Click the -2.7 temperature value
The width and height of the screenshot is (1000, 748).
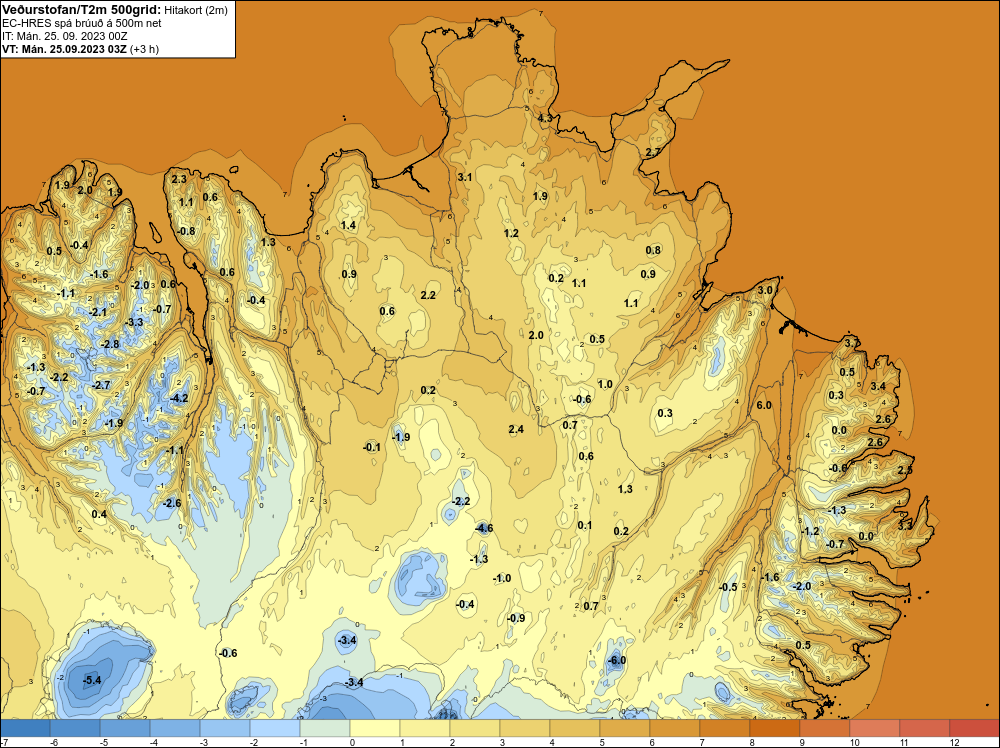coord(101,385)
